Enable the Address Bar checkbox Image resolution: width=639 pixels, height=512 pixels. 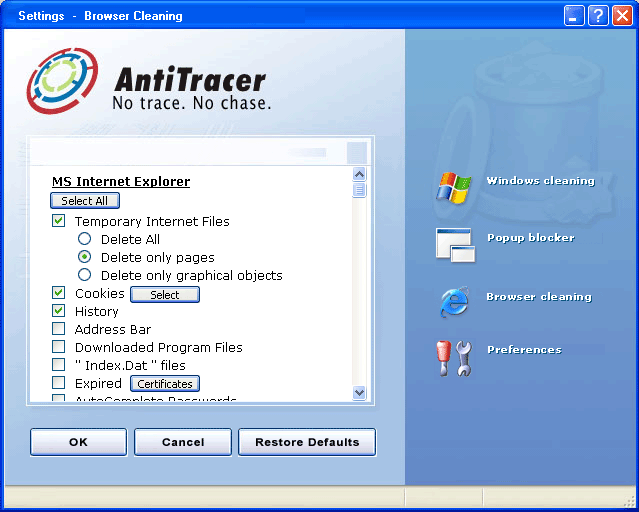click(59, 329)
